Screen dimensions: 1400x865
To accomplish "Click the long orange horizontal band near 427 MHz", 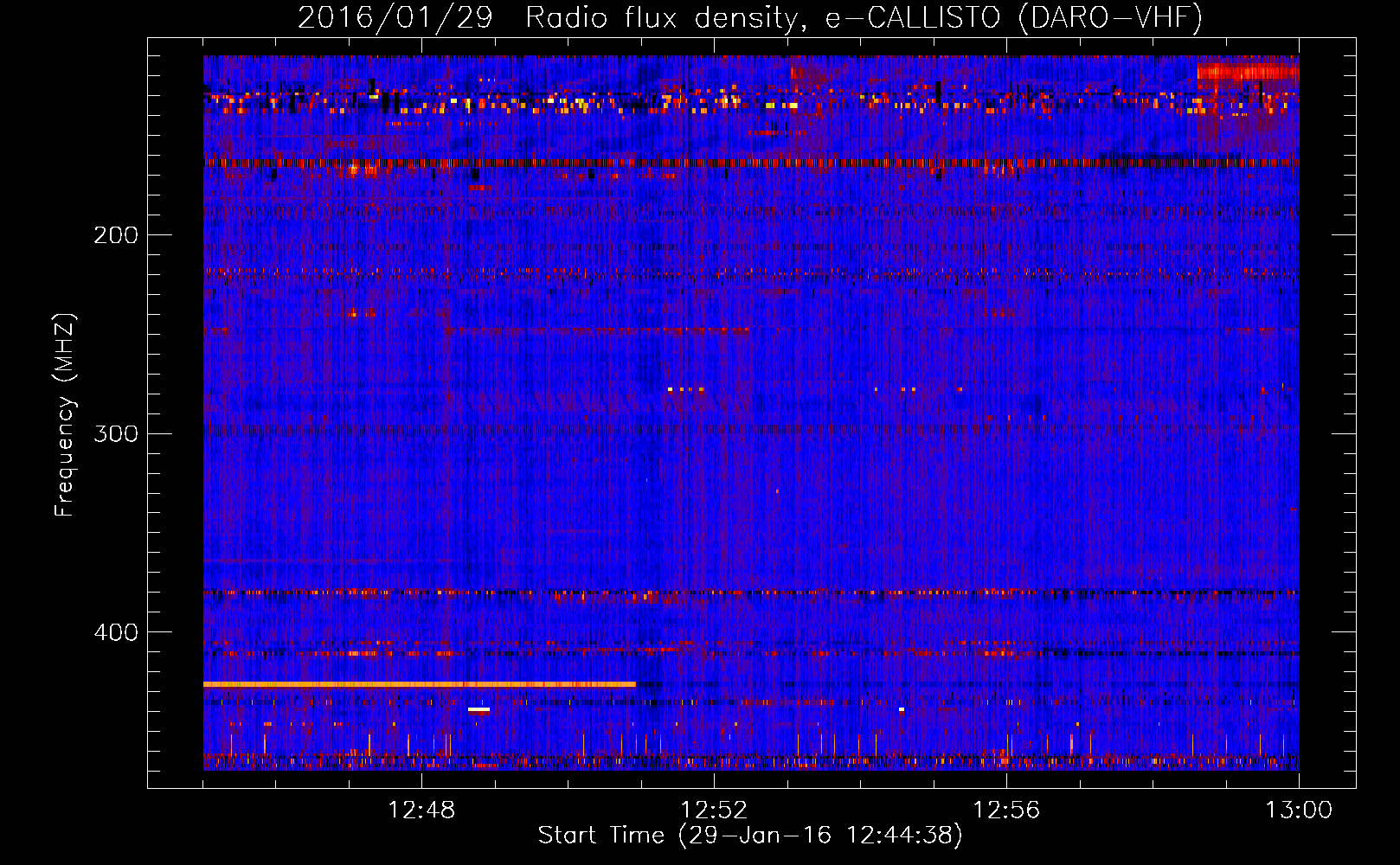I will click(420, 684).
